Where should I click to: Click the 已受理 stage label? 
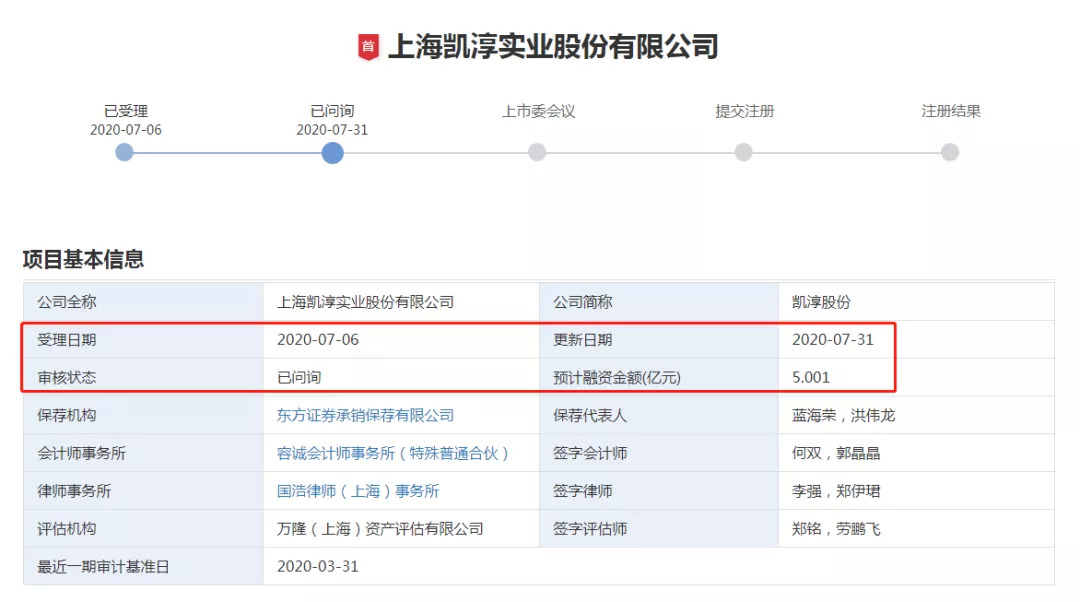click(x=125, y=111)
